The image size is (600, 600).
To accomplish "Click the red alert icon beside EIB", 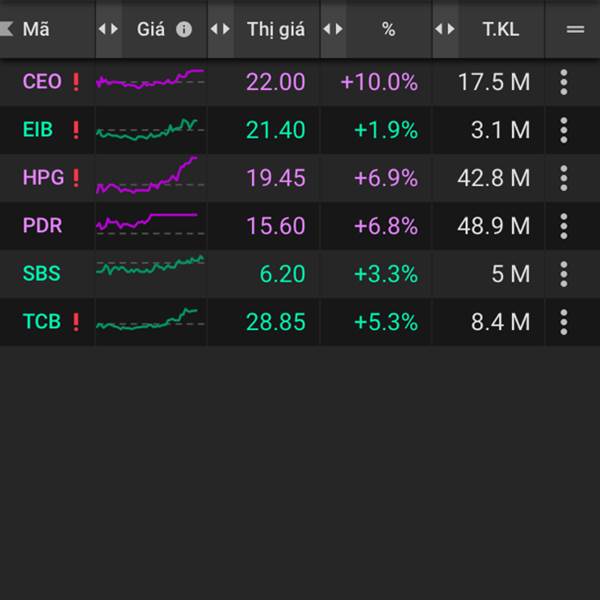I will (76, 130).
